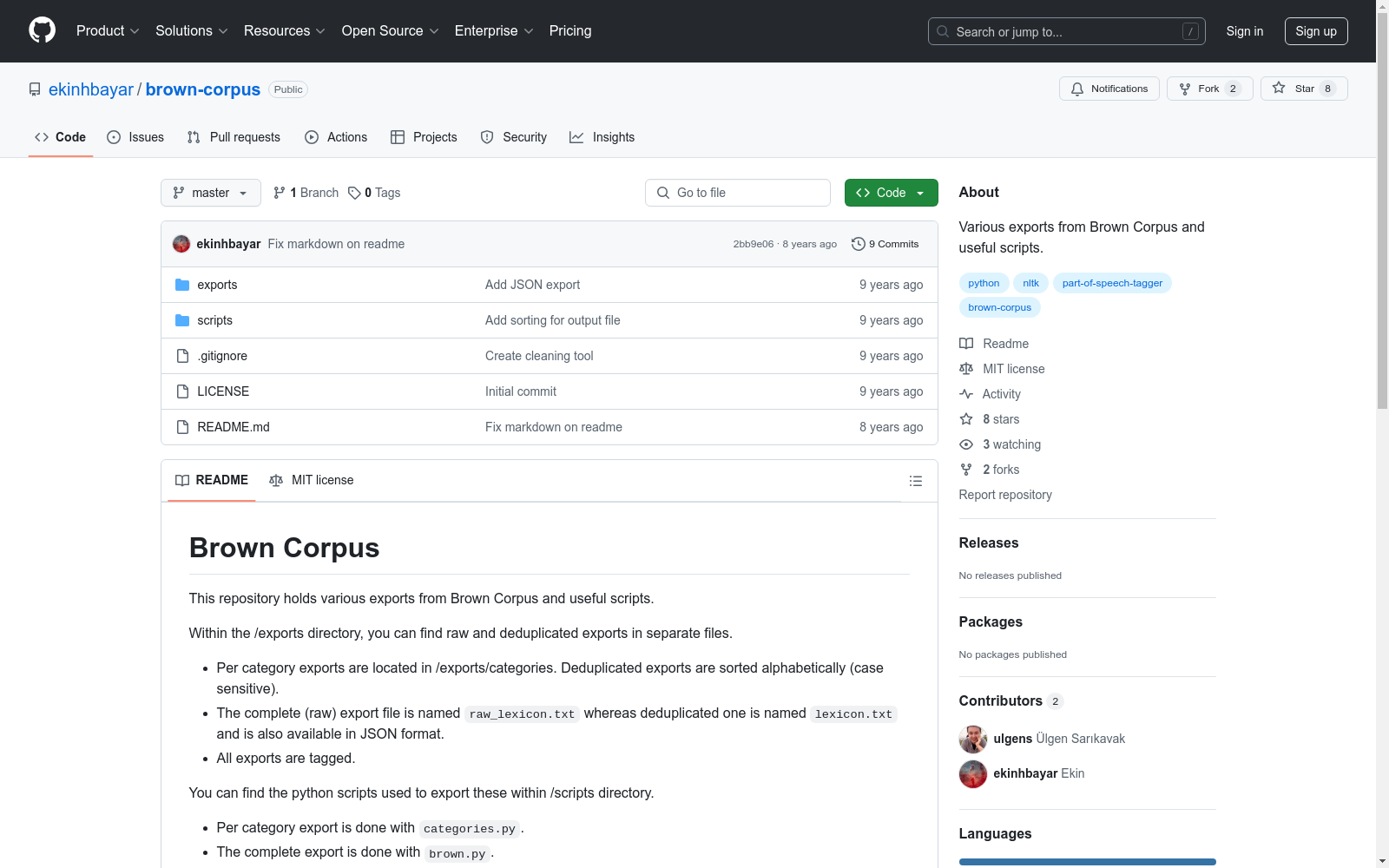Select the README tab in file viewer
The width and height of the screenshot is (1389, 868).
[x=212, y=480]
